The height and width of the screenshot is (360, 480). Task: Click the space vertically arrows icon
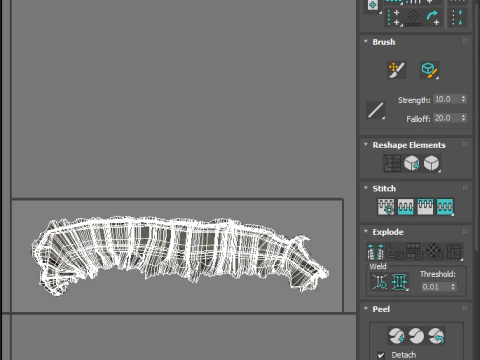[x=457, y=18]
